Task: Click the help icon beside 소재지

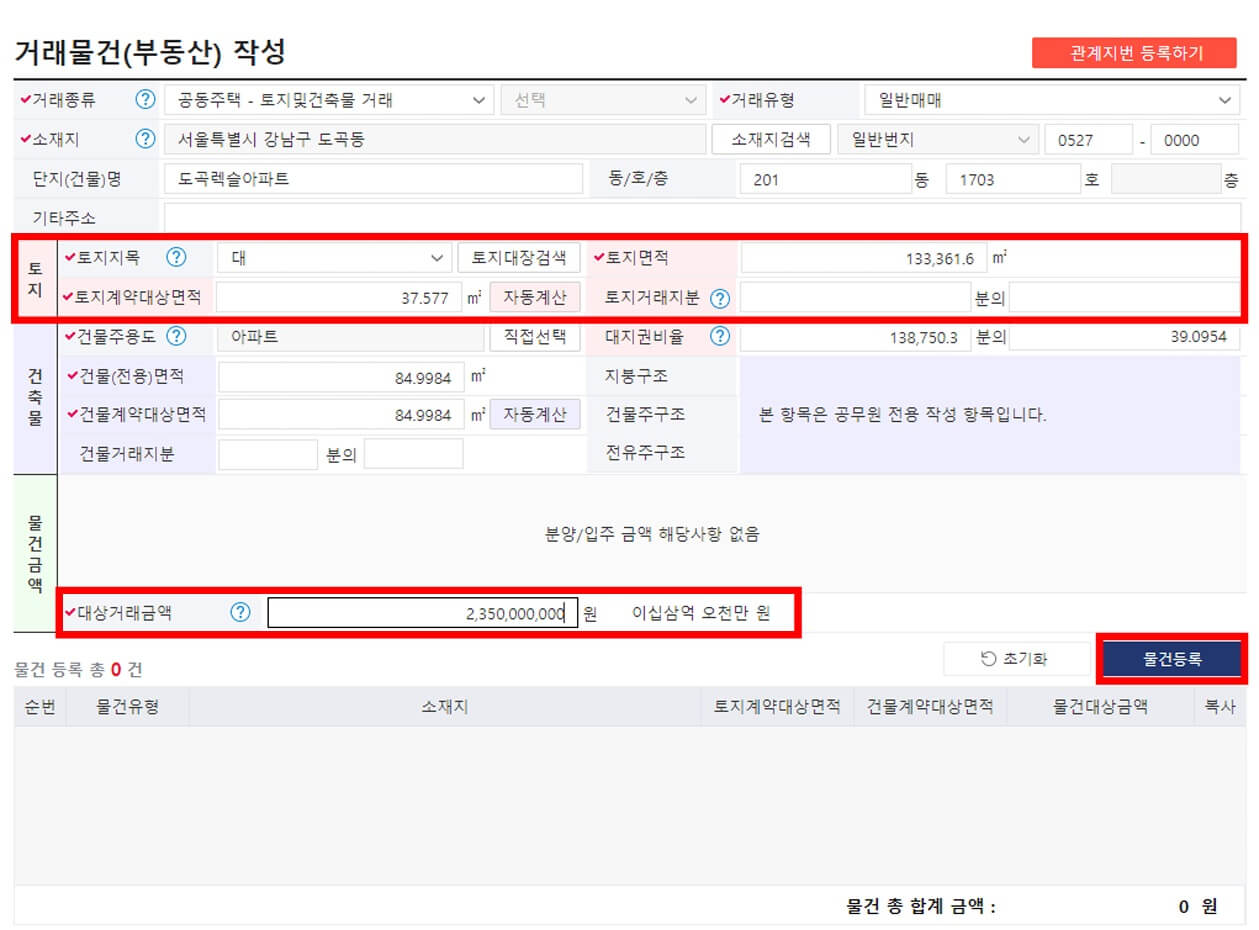Action: (146, 139)
